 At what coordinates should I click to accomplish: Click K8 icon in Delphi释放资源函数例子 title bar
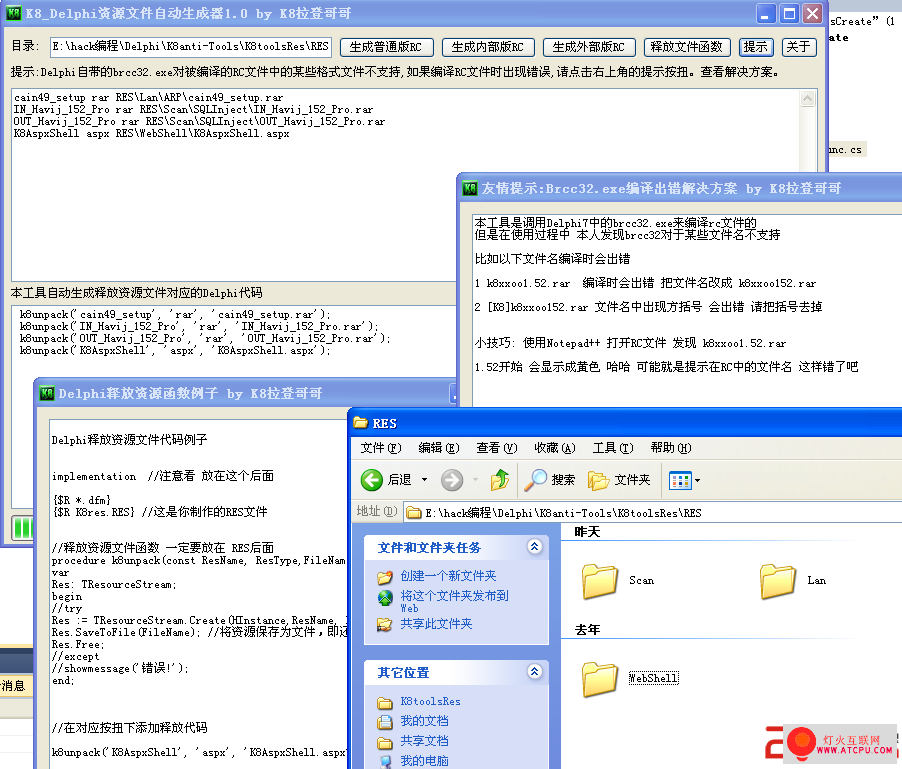click(47, 393)
